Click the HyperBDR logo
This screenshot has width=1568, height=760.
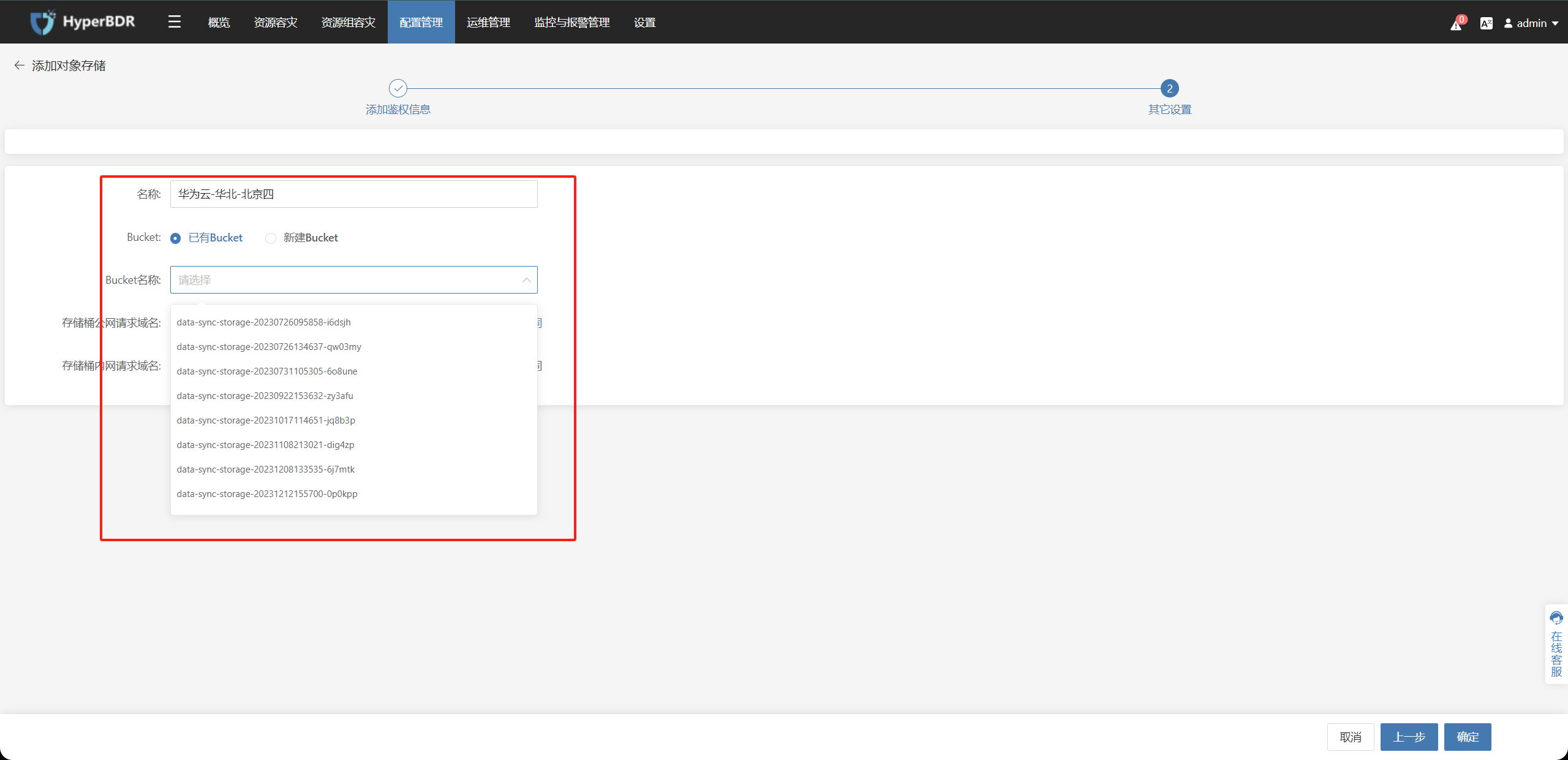pyautogui.click(x=83, y=22)
